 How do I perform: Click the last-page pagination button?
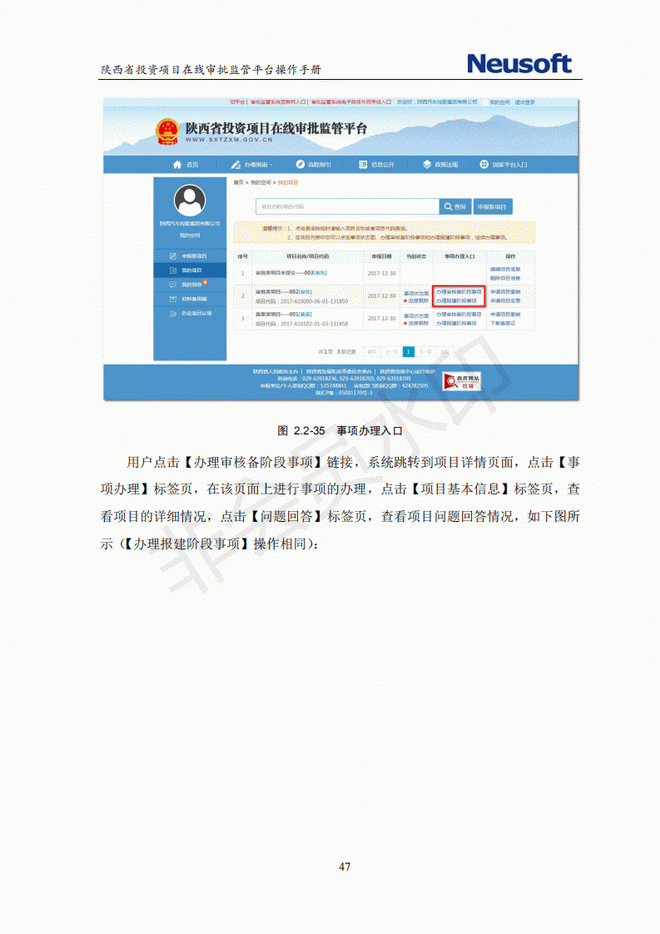coord(445,351)
